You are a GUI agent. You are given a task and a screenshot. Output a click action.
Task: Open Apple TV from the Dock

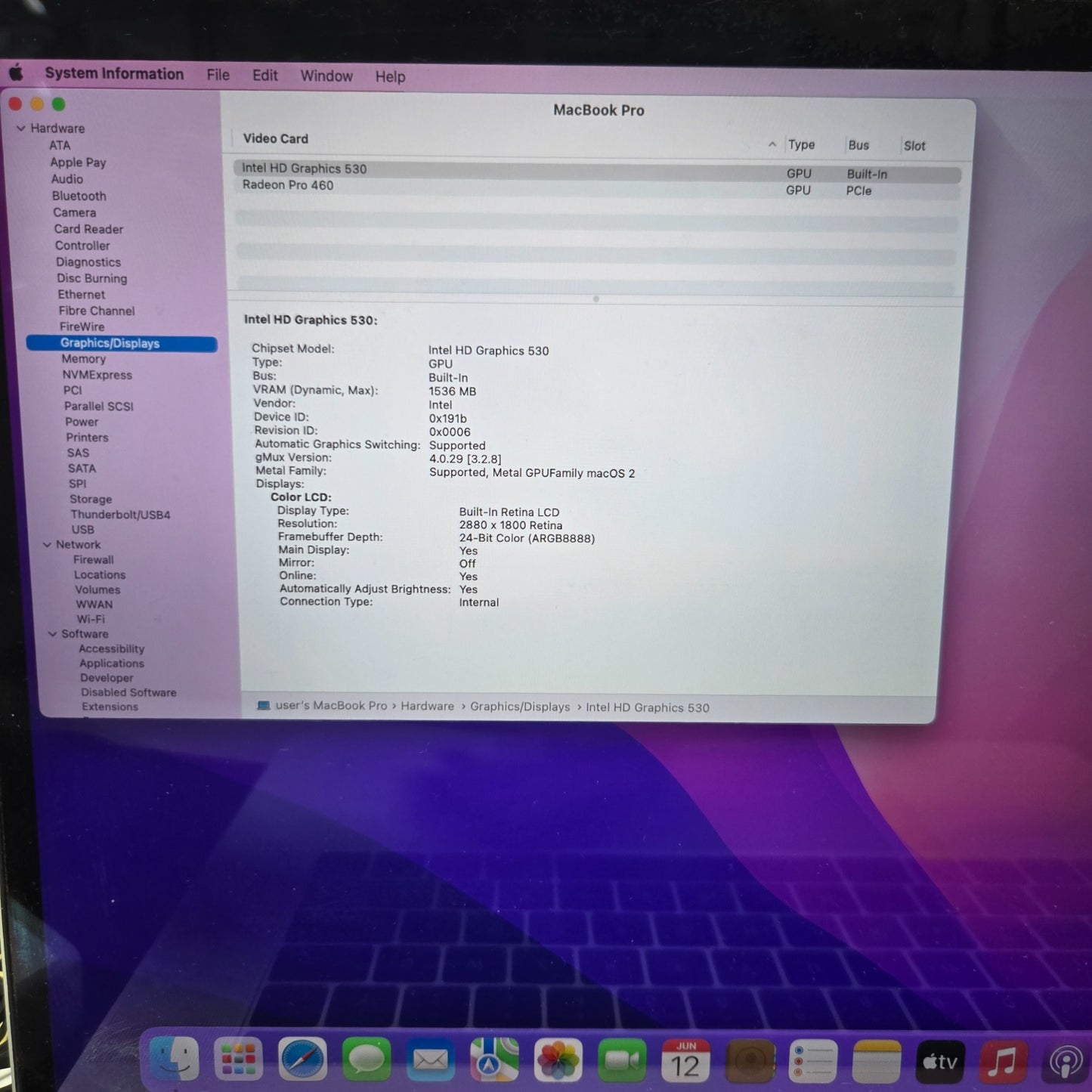(x=941, y=1062)
